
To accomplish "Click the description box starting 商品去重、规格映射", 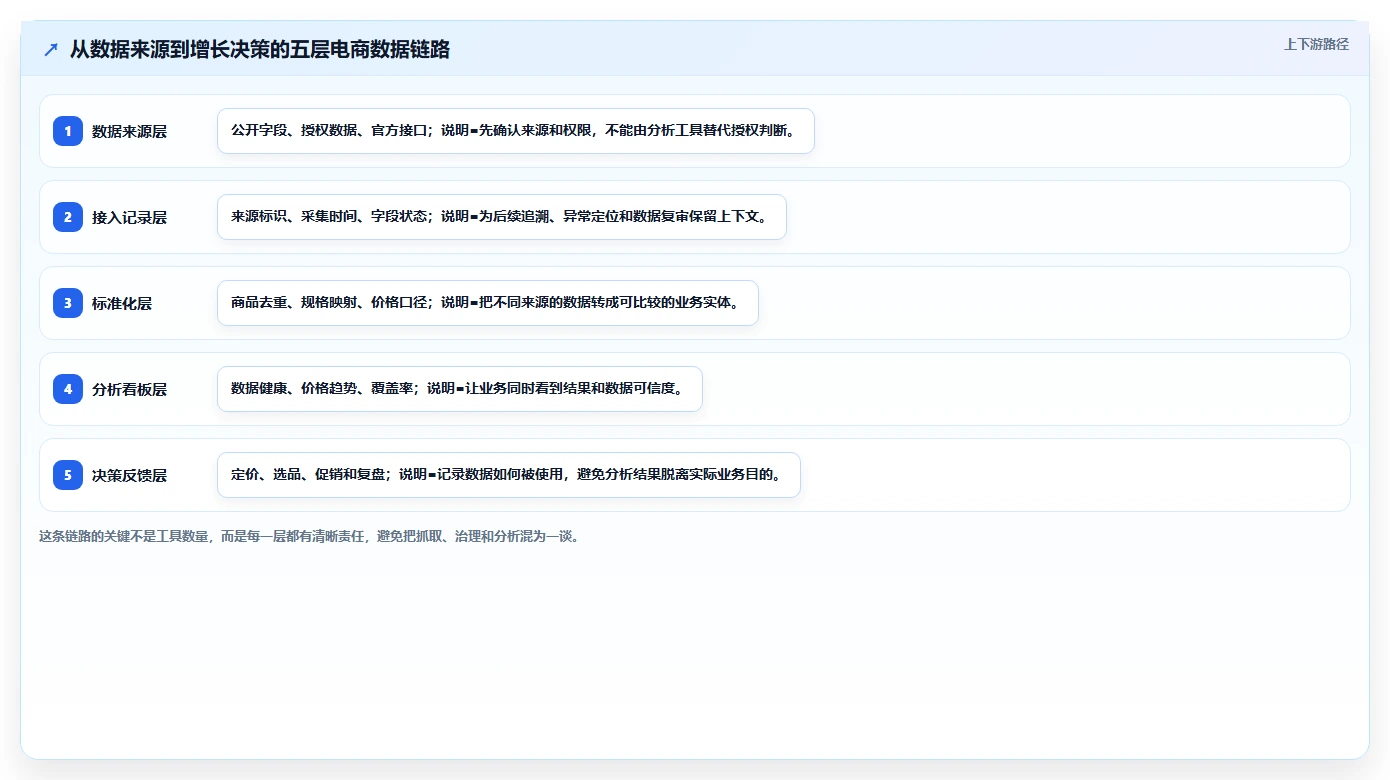I will pyautogui.click(x=488, y=303).
